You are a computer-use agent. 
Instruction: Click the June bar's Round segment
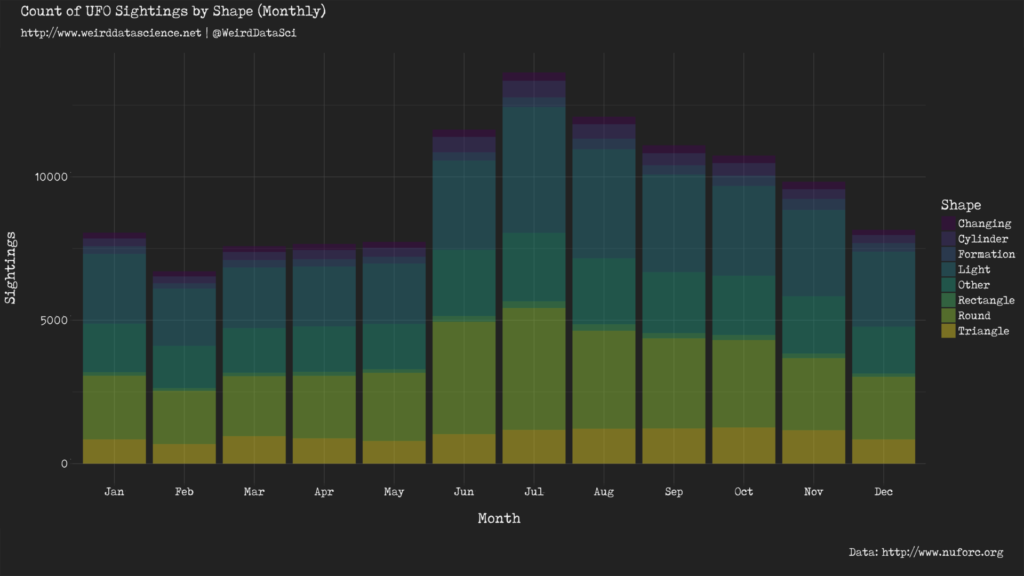click(464, 378)
